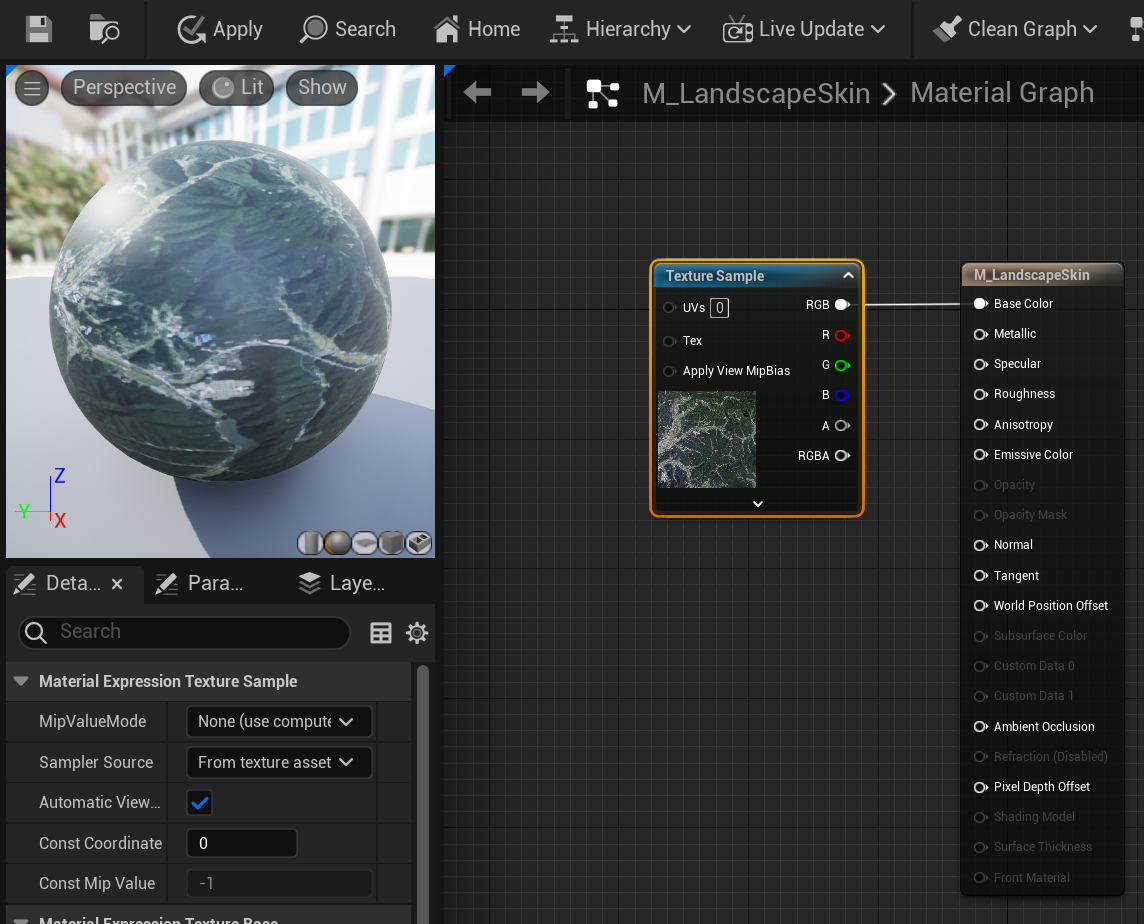Navigate back in the graph history
The height and width of the screenshot is (924, 1144).
pyautogui.click(x=477, y=93)
